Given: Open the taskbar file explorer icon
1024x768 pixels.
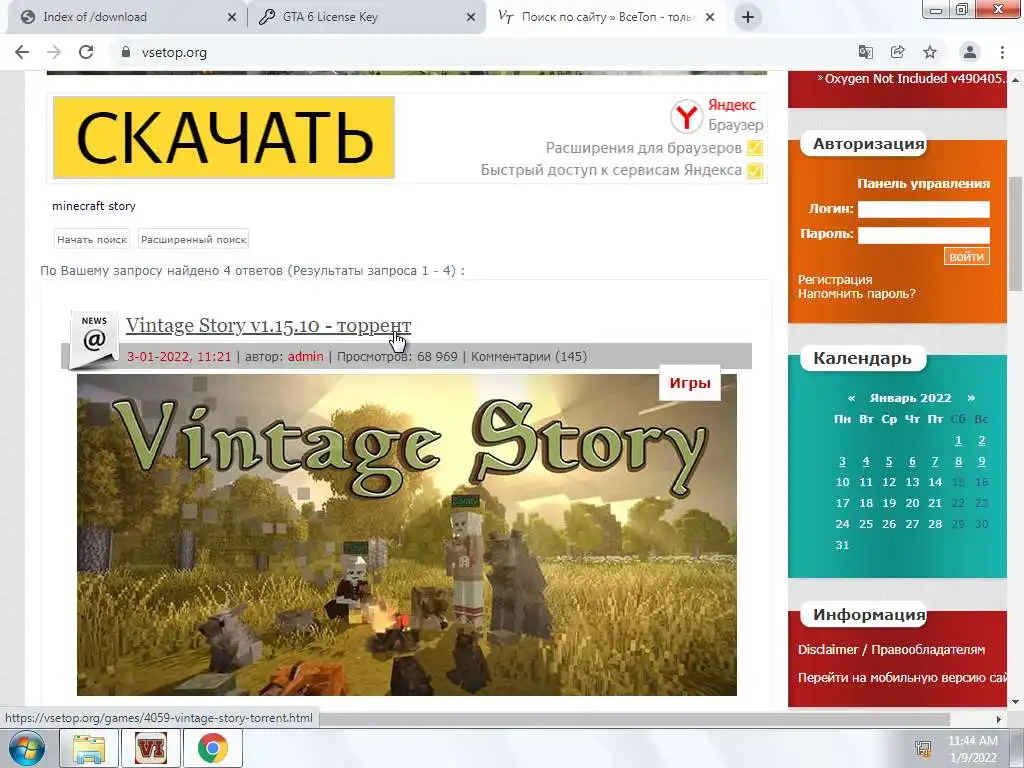Looking at the screenshot, I should pos(89,748).
